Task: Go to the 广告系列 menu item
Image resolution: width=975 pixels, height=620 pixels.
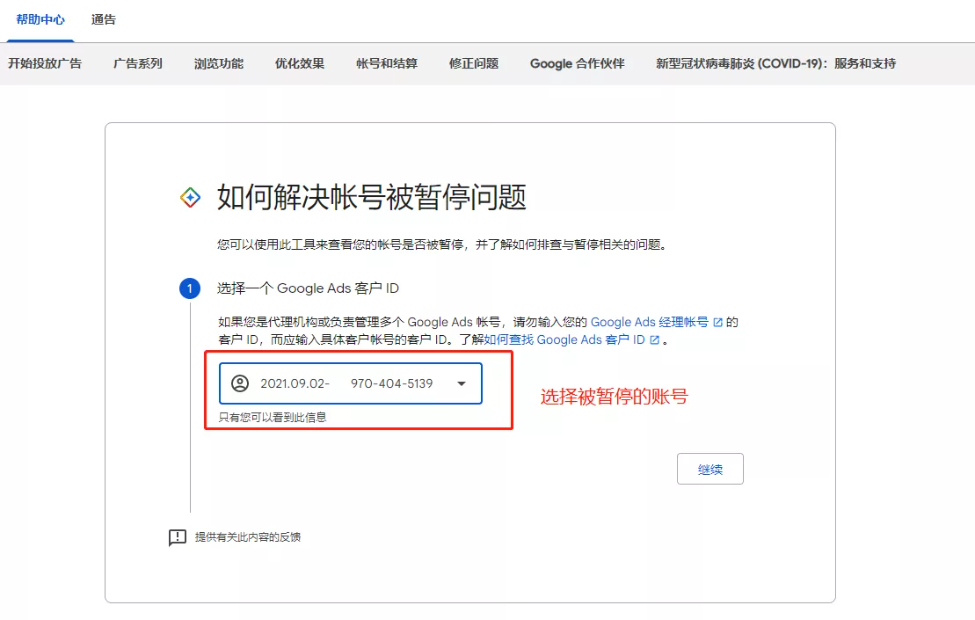Action: (x=138, y=64)
